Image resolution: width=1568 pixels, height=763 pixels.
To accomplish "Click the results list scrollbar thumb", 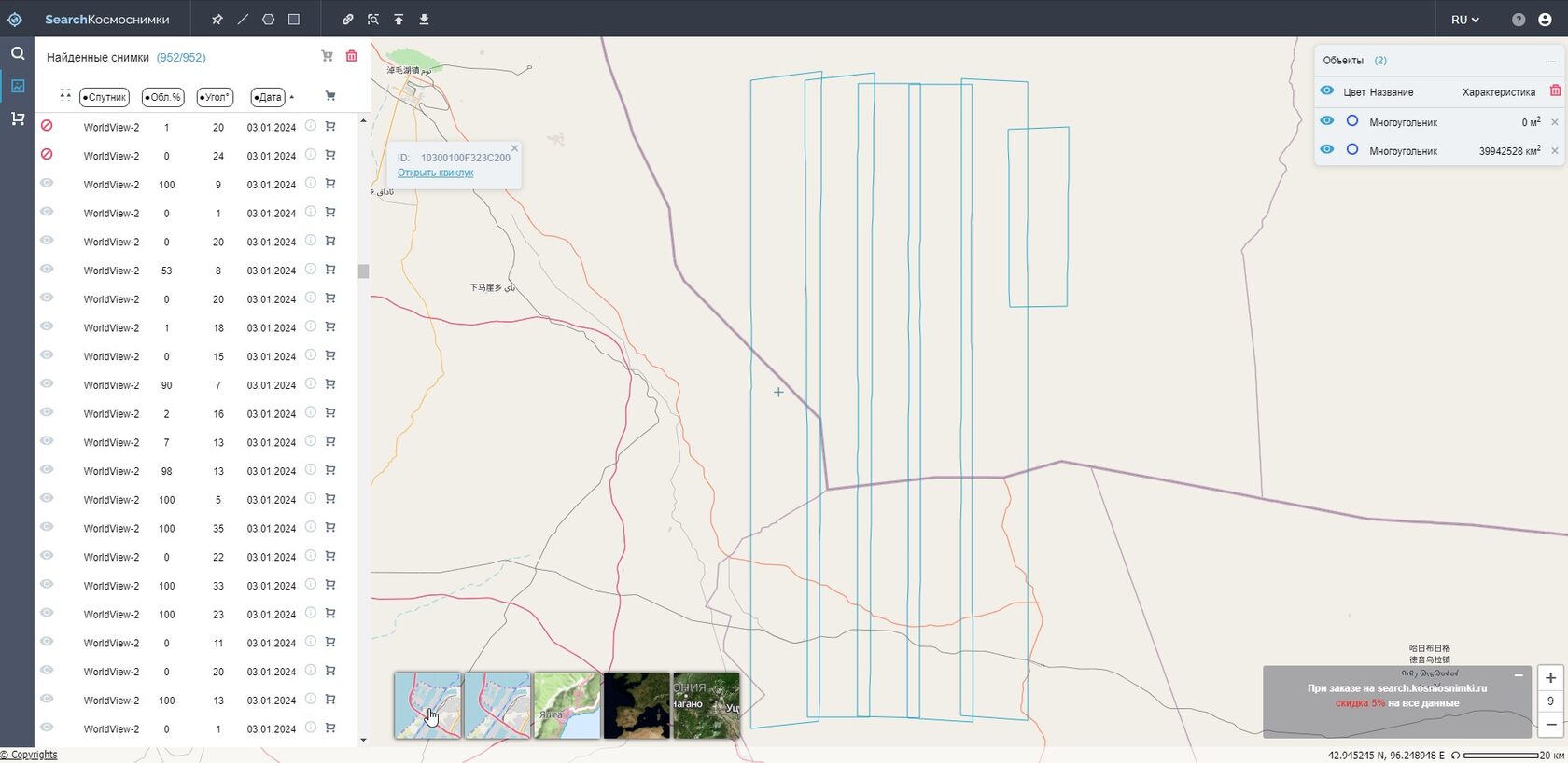I will pos(363,271).
